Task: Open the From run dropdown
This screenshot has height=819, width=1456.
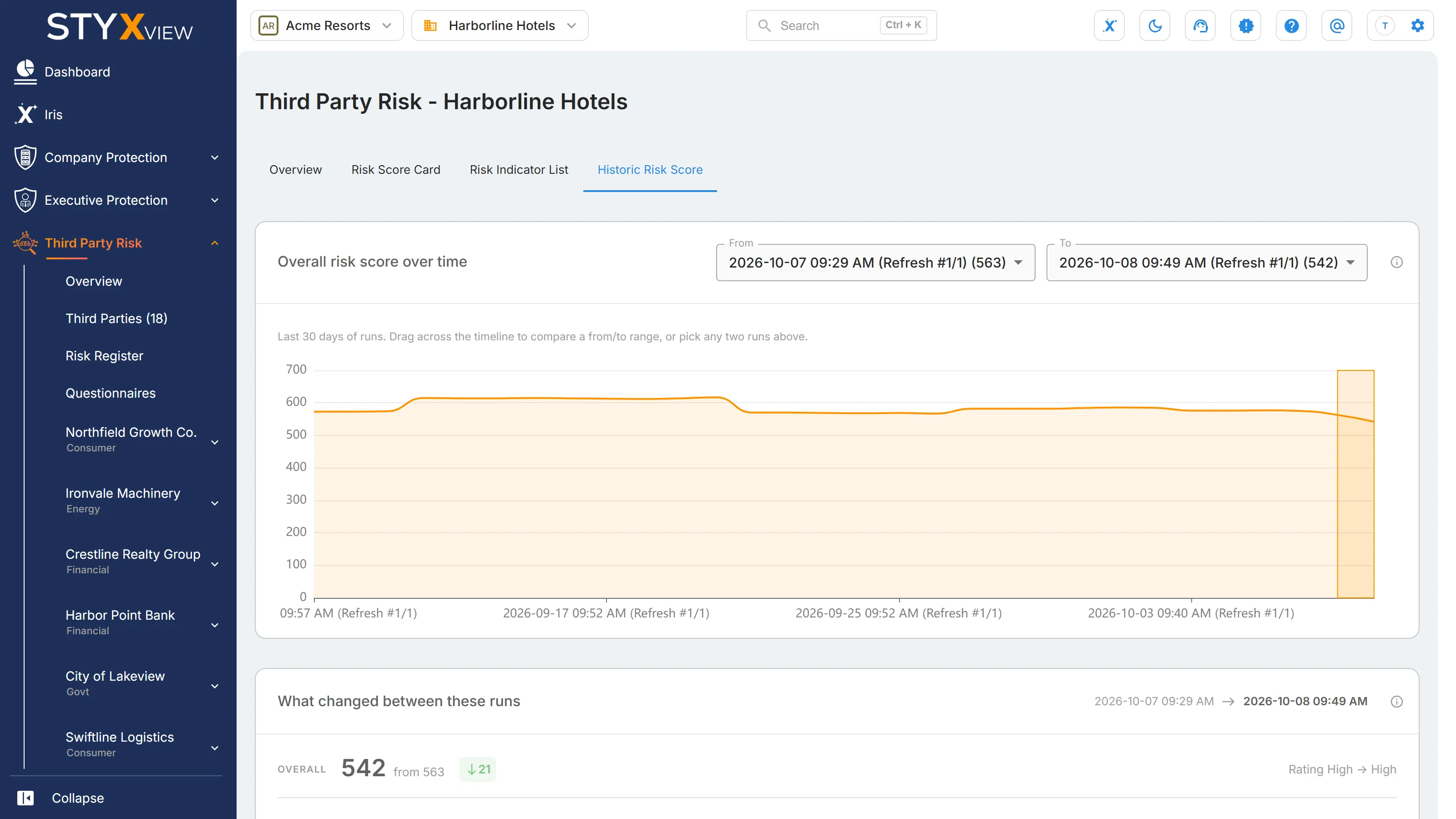Action: click(x=875, y=262)
